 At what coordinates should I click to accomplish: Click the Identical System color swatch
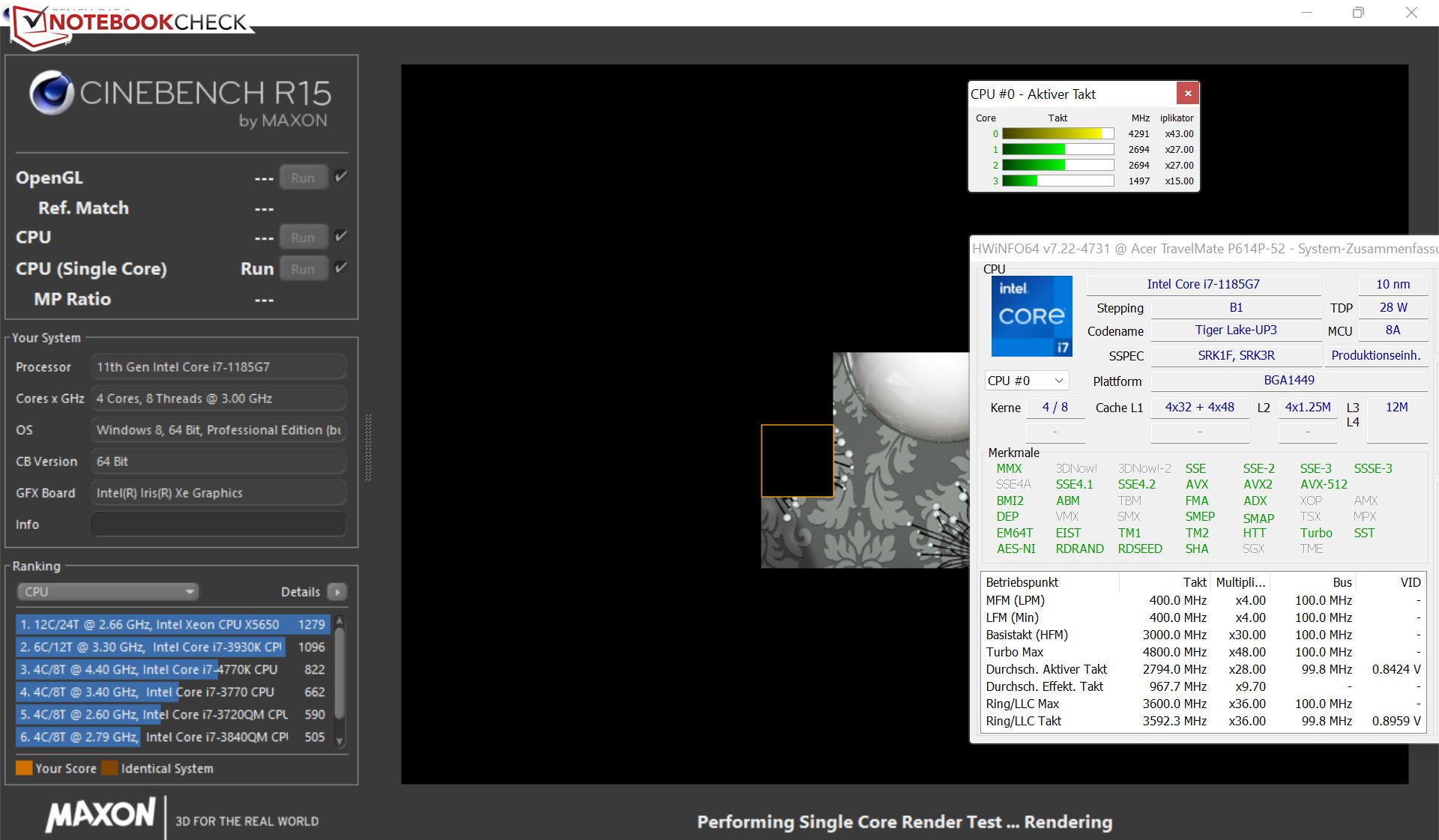click(x=109, y=768)
